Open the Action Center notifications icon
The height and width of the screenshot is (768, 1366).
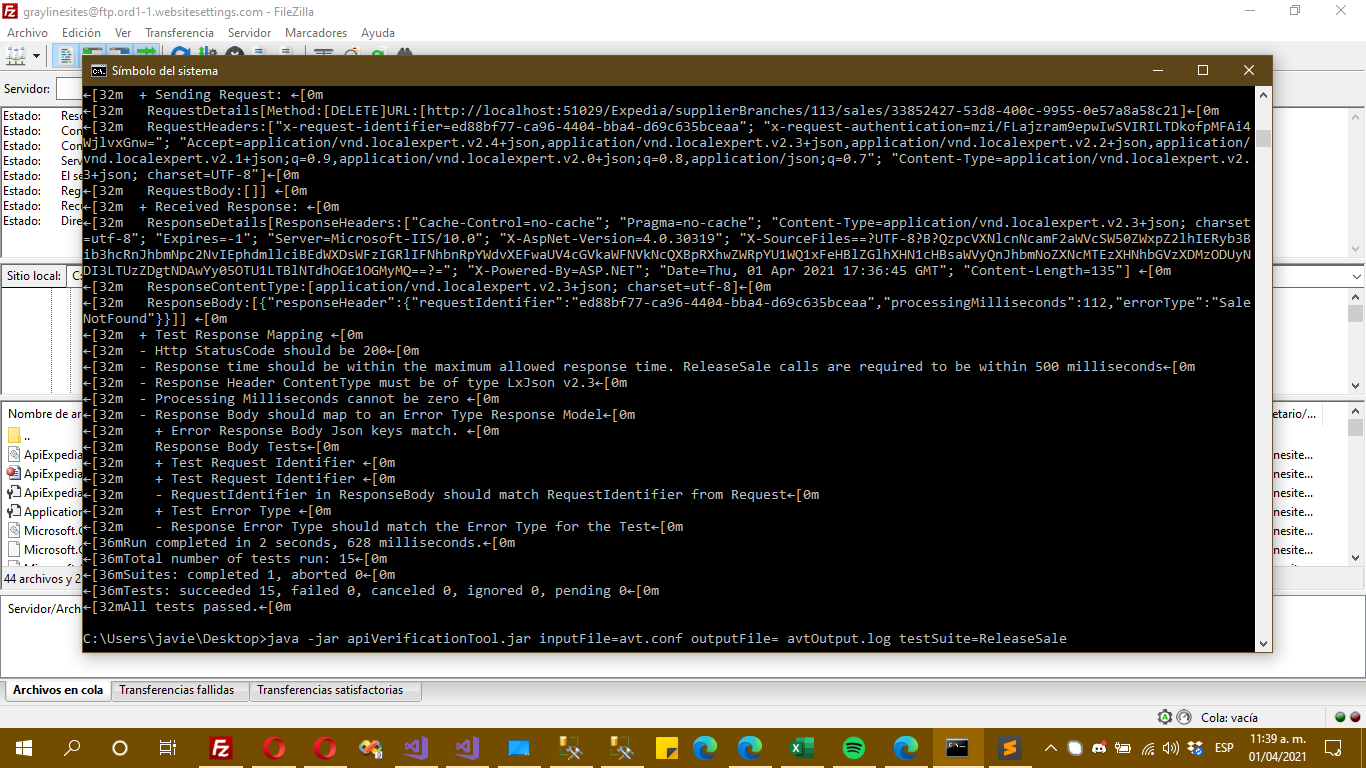point(1333,748)
